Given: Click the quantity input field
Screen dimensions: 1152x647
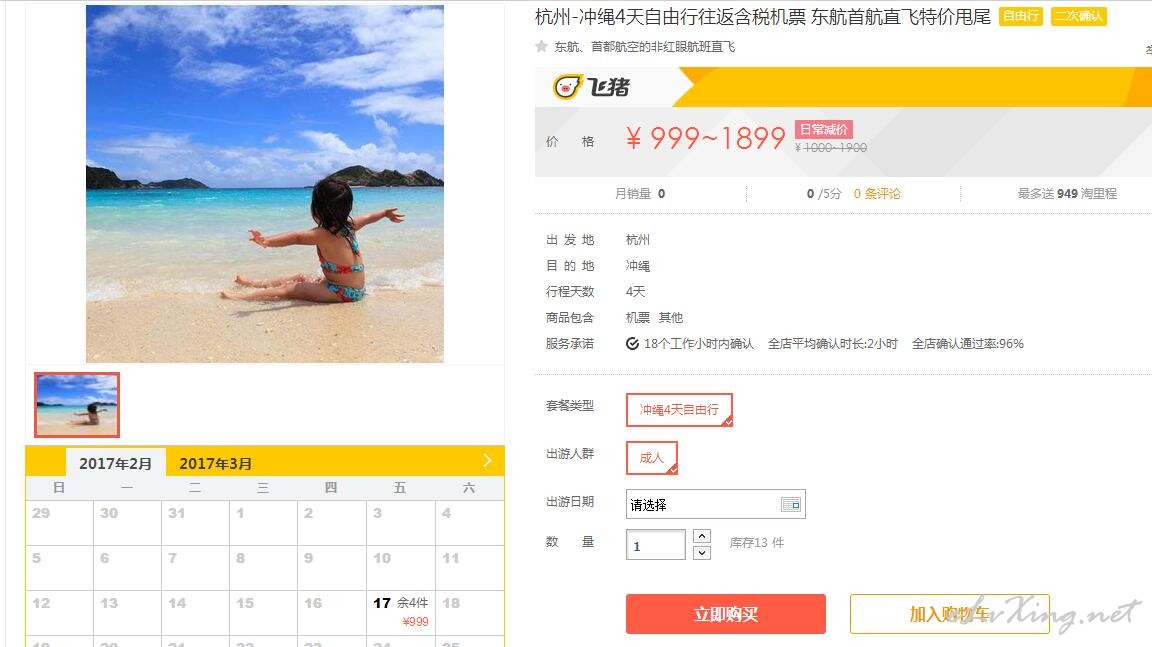Looking at the screenshot, I should point(655,545).
